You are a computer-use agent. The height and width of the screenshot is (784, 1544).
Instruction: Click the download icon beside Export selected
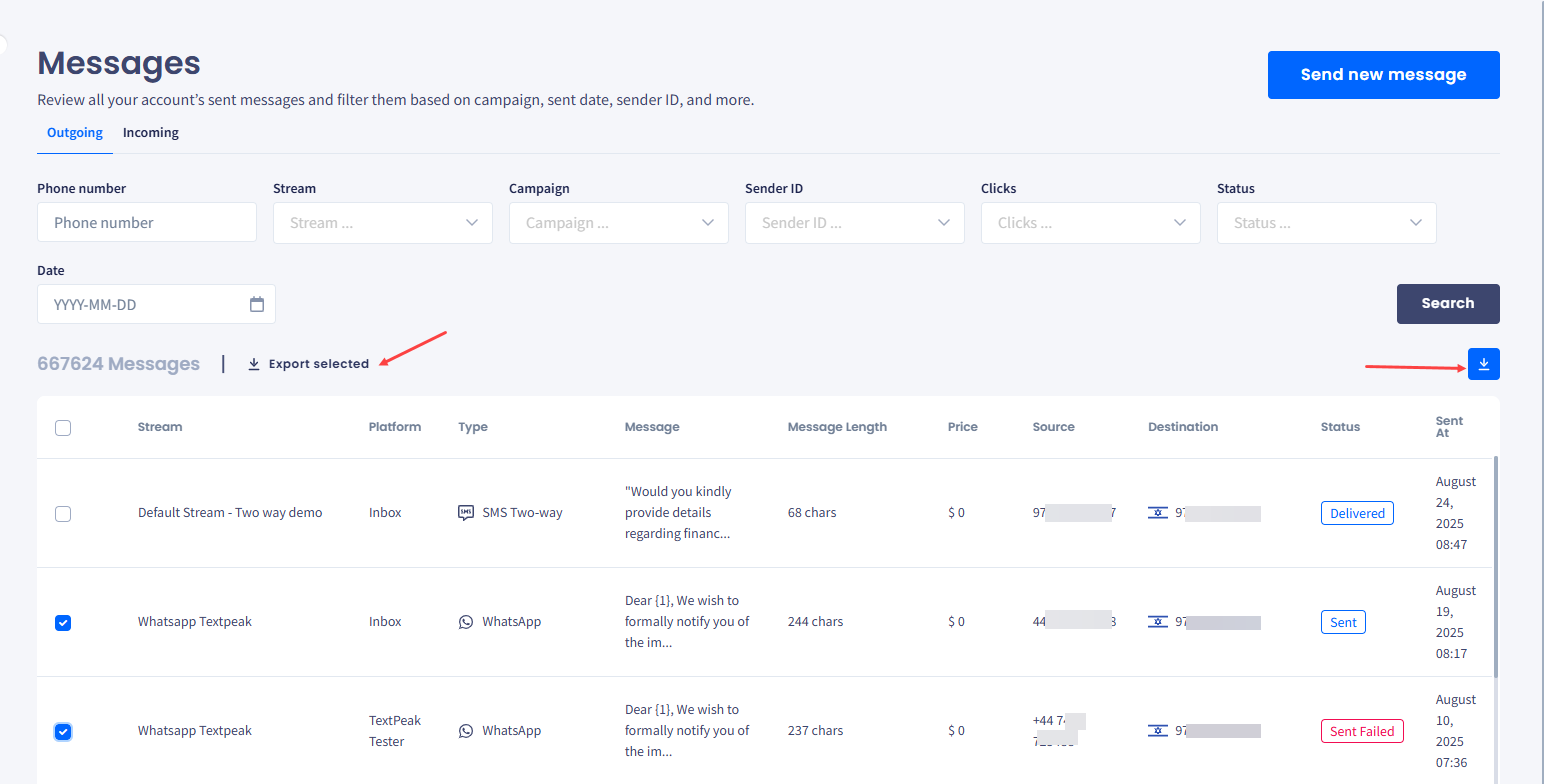[x=253, y=364]
